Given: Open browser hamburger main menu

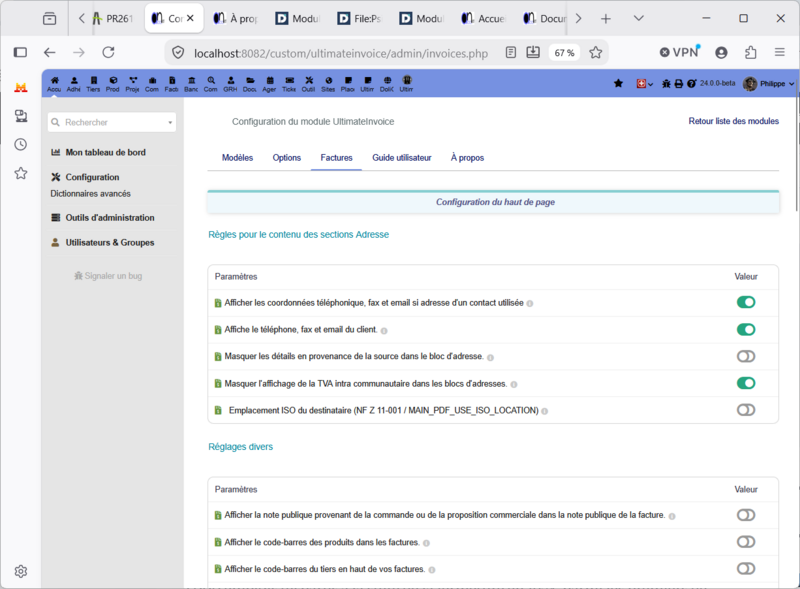Looking at the screenshot, I should [x=780, y=52].
